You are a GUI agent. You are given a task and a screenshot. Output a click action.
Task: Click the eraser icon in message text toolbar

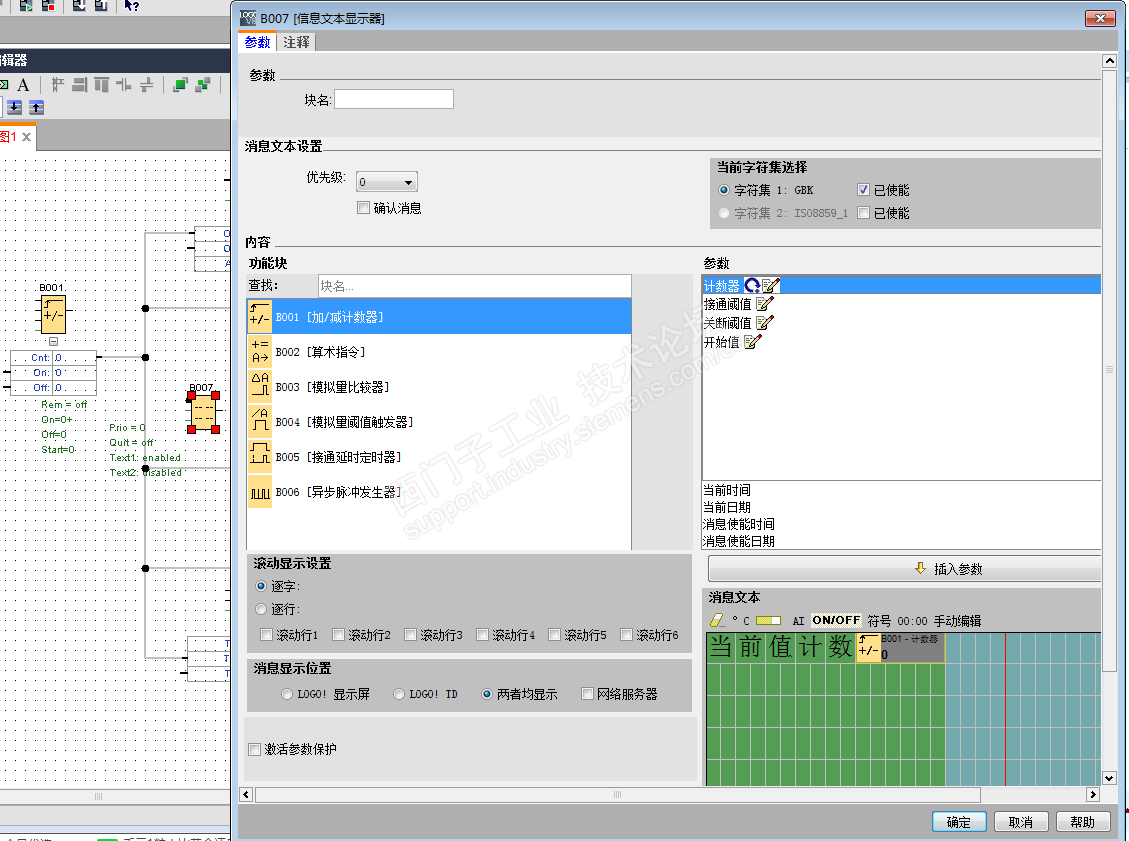point(717,620)
